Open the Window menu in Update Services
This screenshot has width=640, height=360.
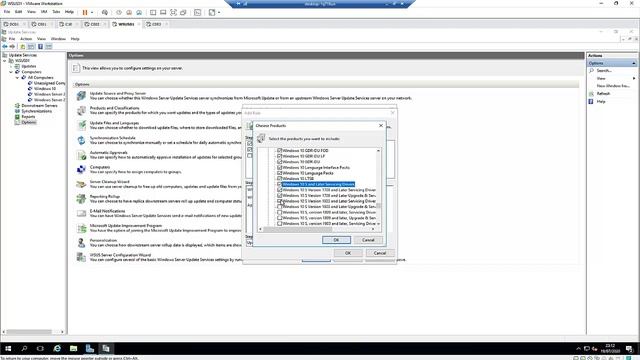pos(58,39)
